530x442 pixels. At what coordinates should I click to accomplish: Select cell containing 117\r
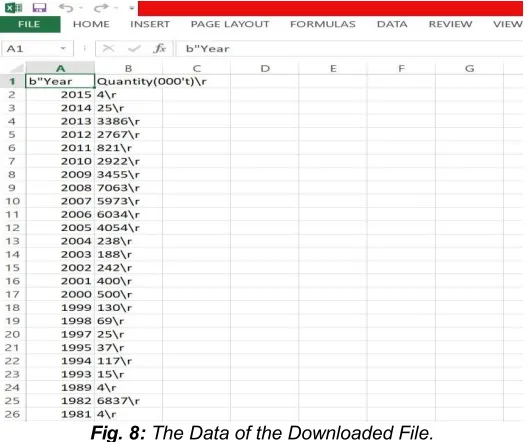pos(128,361)
